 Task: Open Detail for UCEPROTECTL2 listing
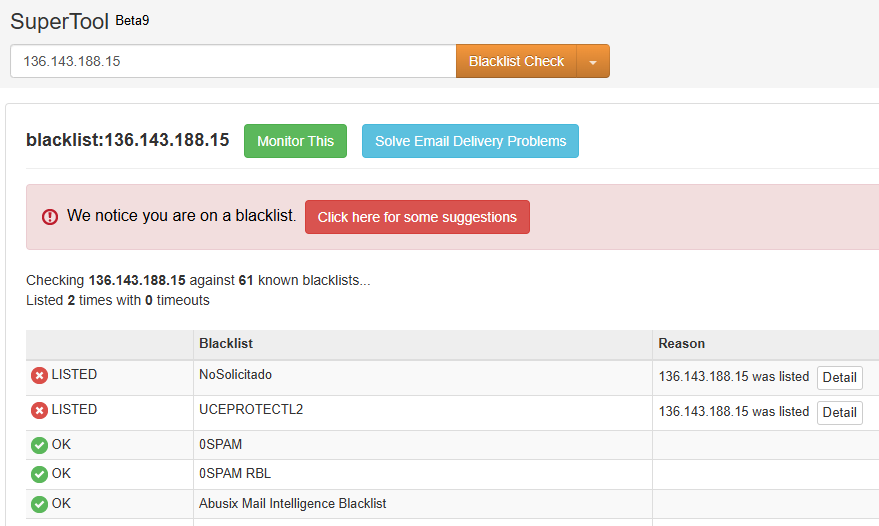point(839,412)
